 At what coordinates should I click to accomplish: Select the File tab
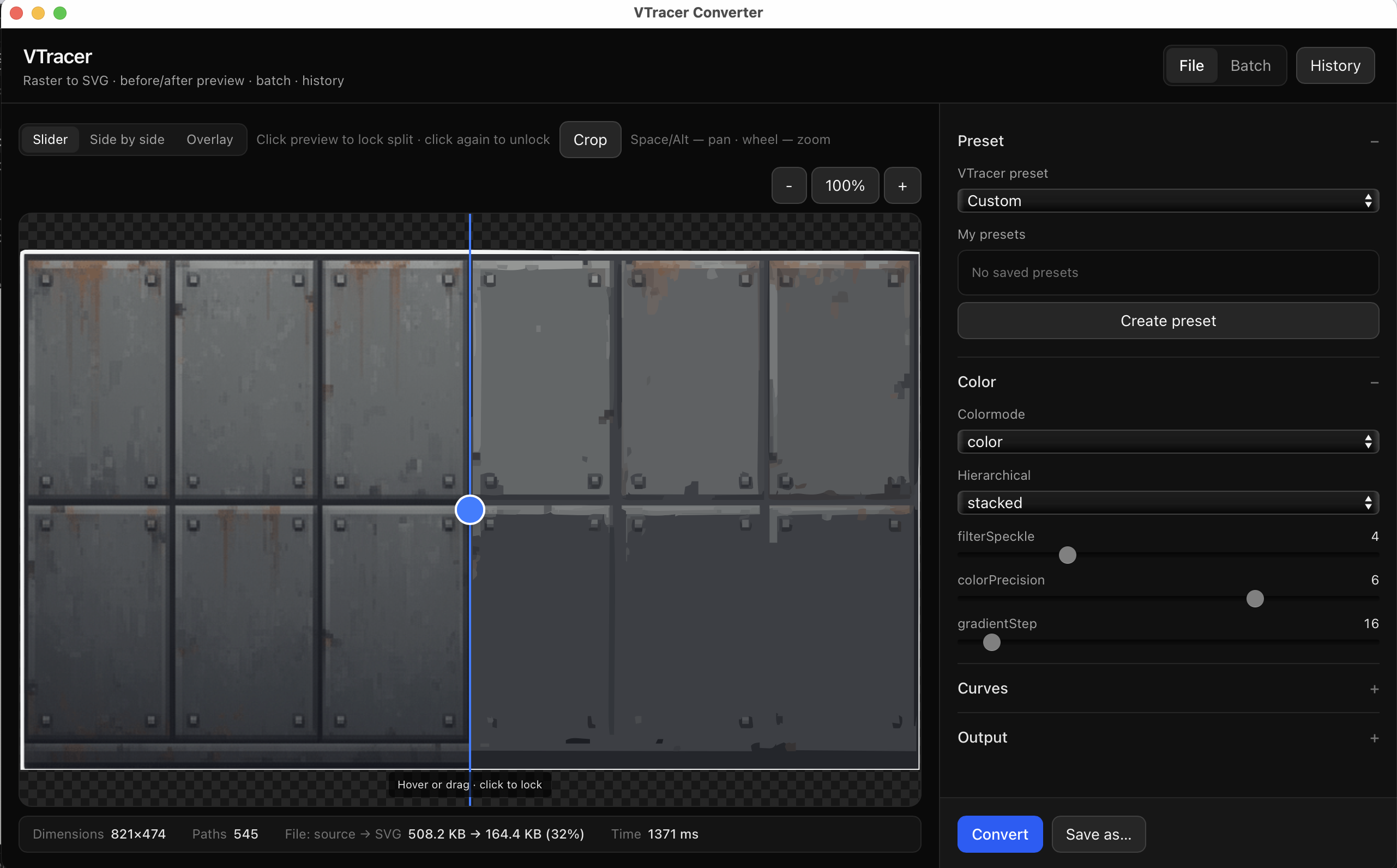[1191, 65]
